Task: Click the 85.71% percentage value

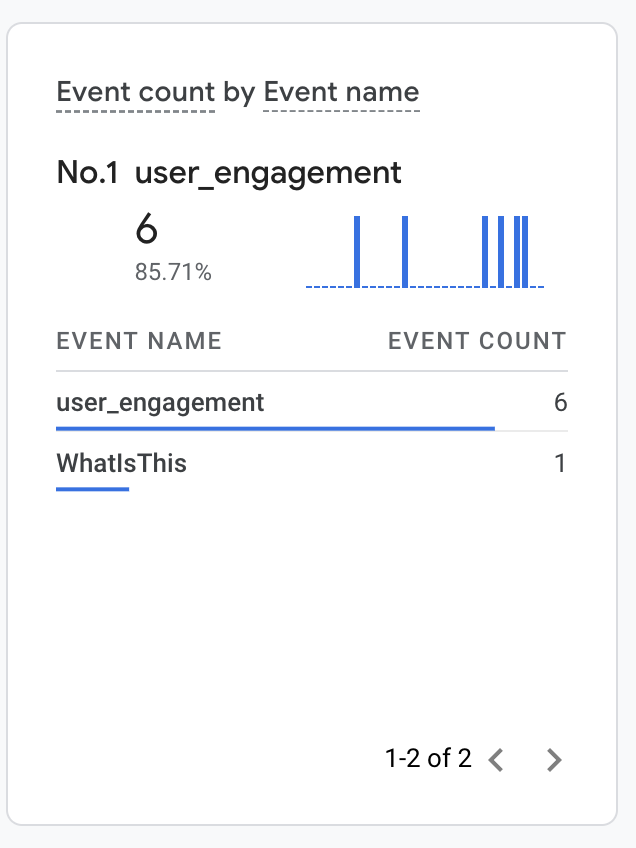Action: tap(173, 272)
